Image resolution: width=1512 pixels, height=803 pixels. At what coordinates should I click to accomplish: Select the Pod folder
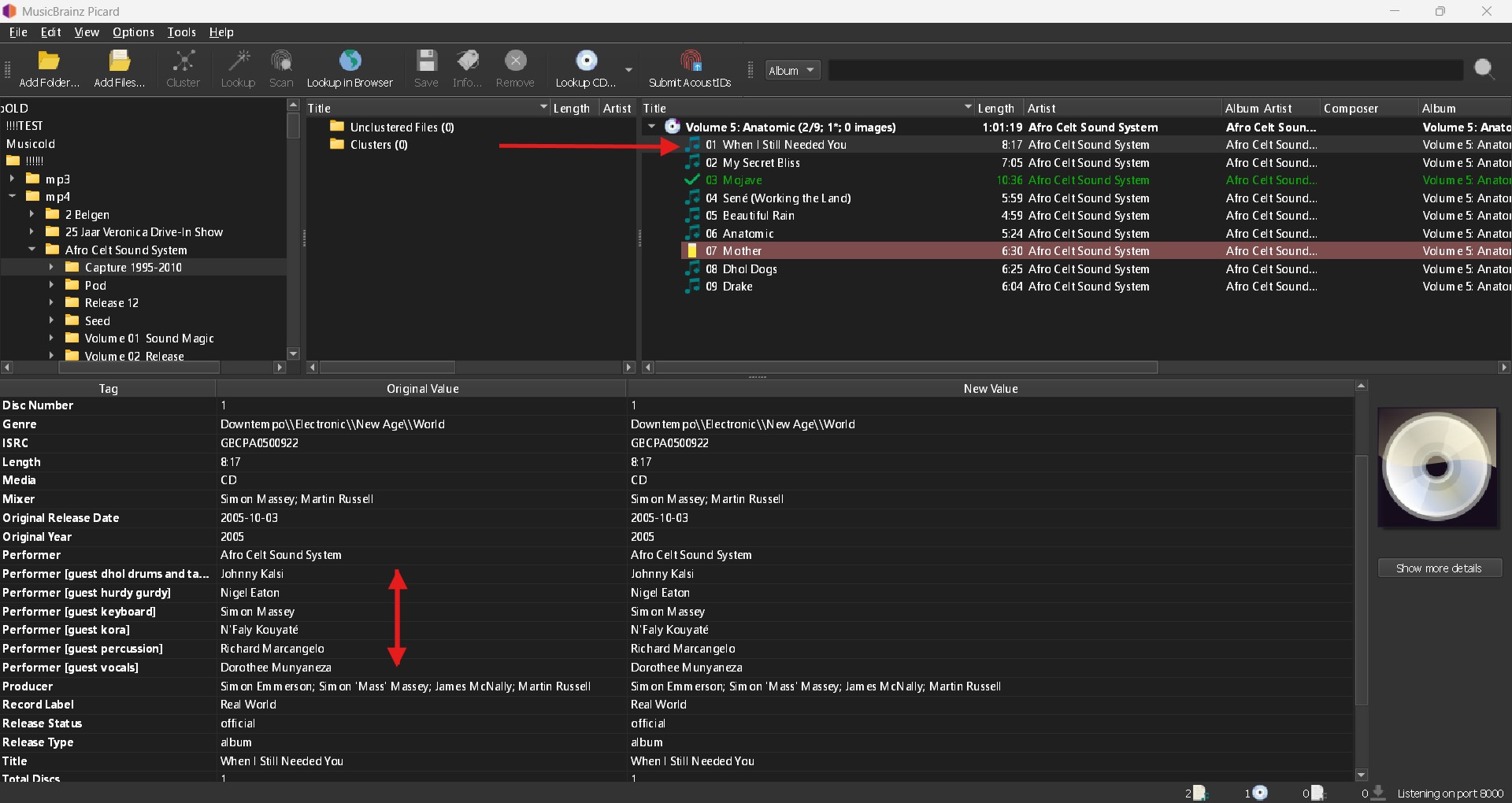click(x=95, y=285)
